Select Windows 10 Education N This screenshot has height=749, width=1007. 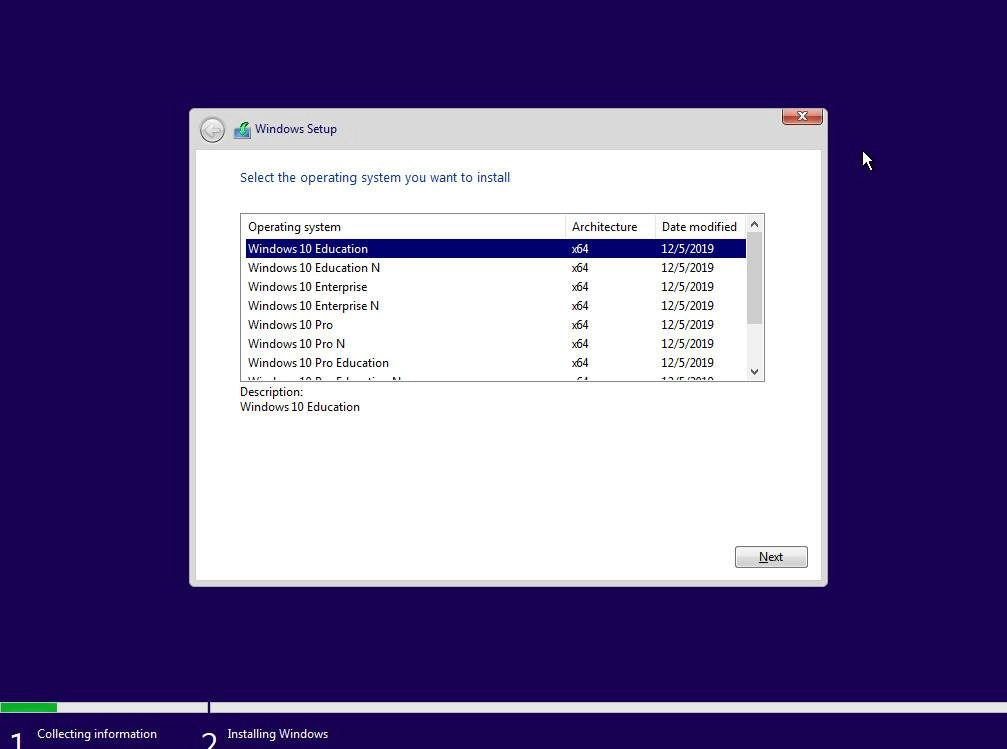point(495,268)
